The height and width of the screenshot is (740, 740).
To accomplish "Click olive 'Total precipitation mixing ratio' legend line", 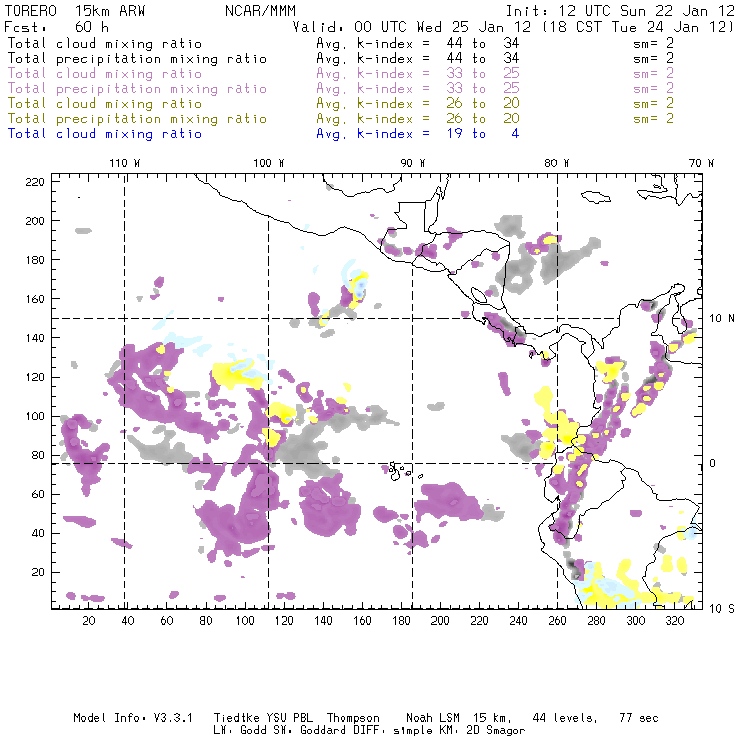I will point(137,118).
